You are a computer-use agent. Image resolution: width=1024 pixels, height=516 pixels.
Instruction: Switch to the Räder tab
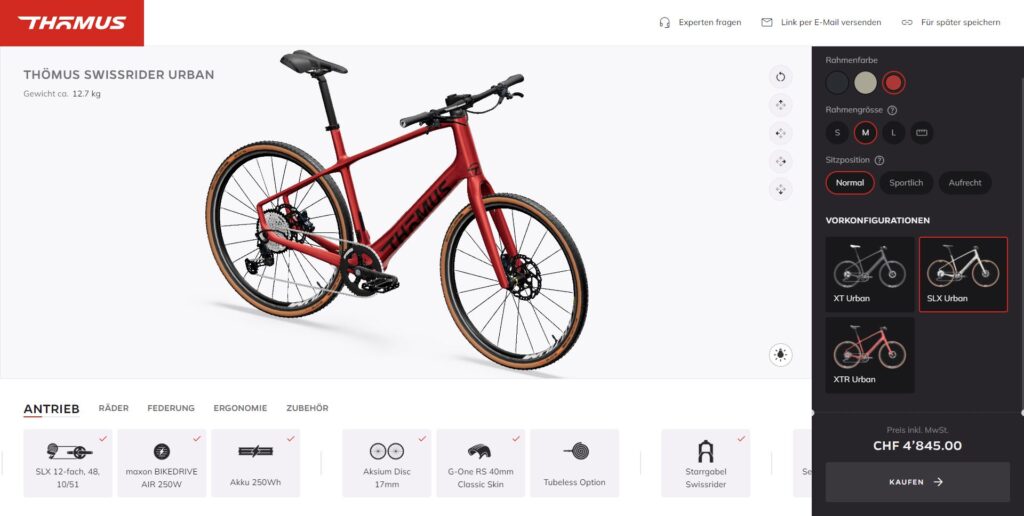[x=114, y=408]
